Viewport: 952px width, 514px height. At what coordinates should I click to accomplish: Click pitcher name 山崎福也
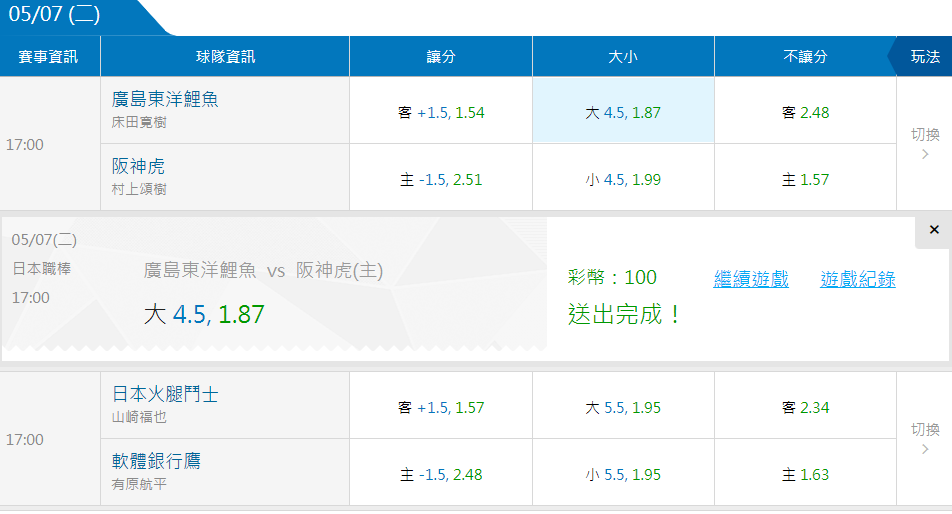coord(139,417)
